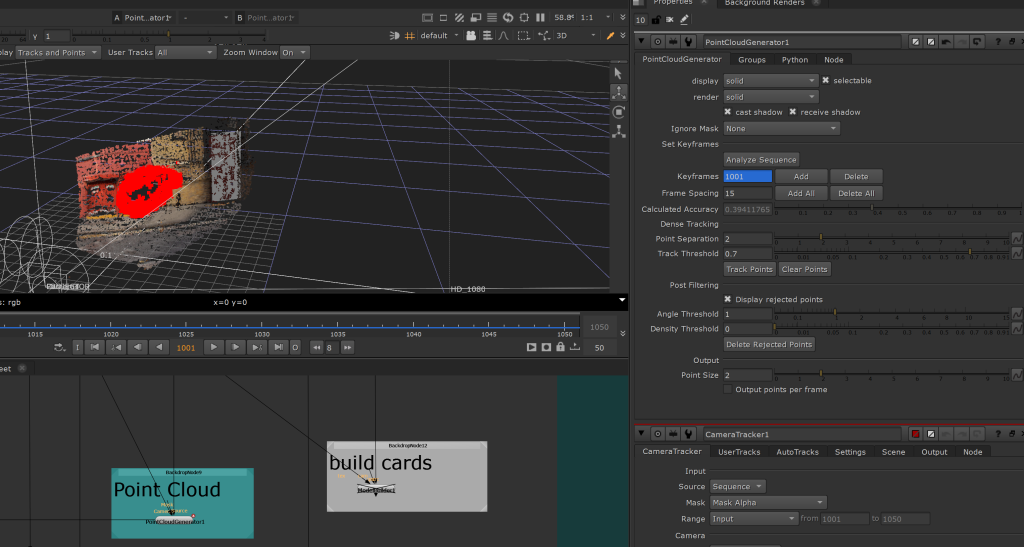Open the Mask Alpha dropdown
The height and width of the screenshot is (547, 1024).
click(x=768, y=503)
